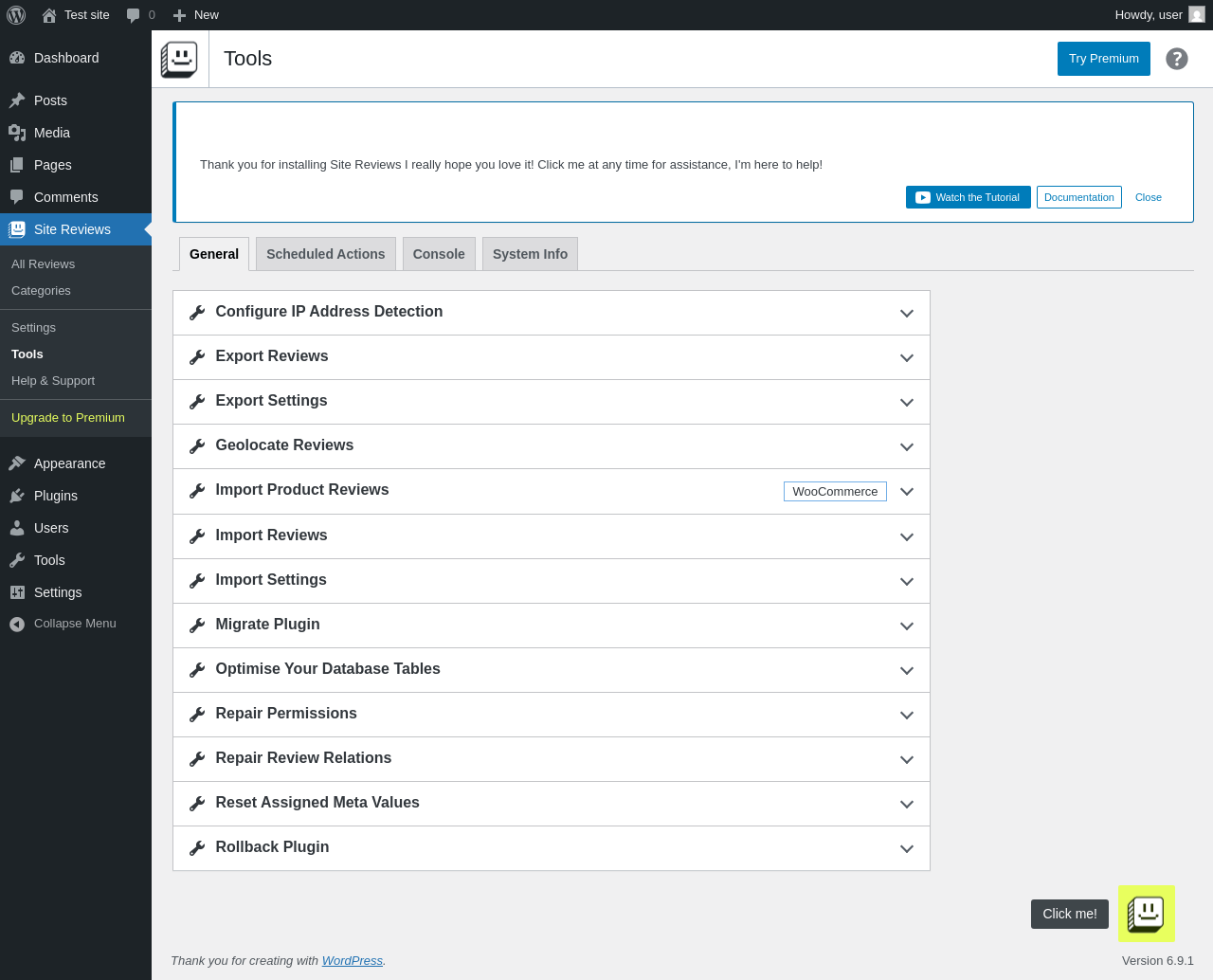Screen dimensions: 1213x980
Task: Click Watch the Tutorial button
Action: pyautogui.click(x=968, y=197)
